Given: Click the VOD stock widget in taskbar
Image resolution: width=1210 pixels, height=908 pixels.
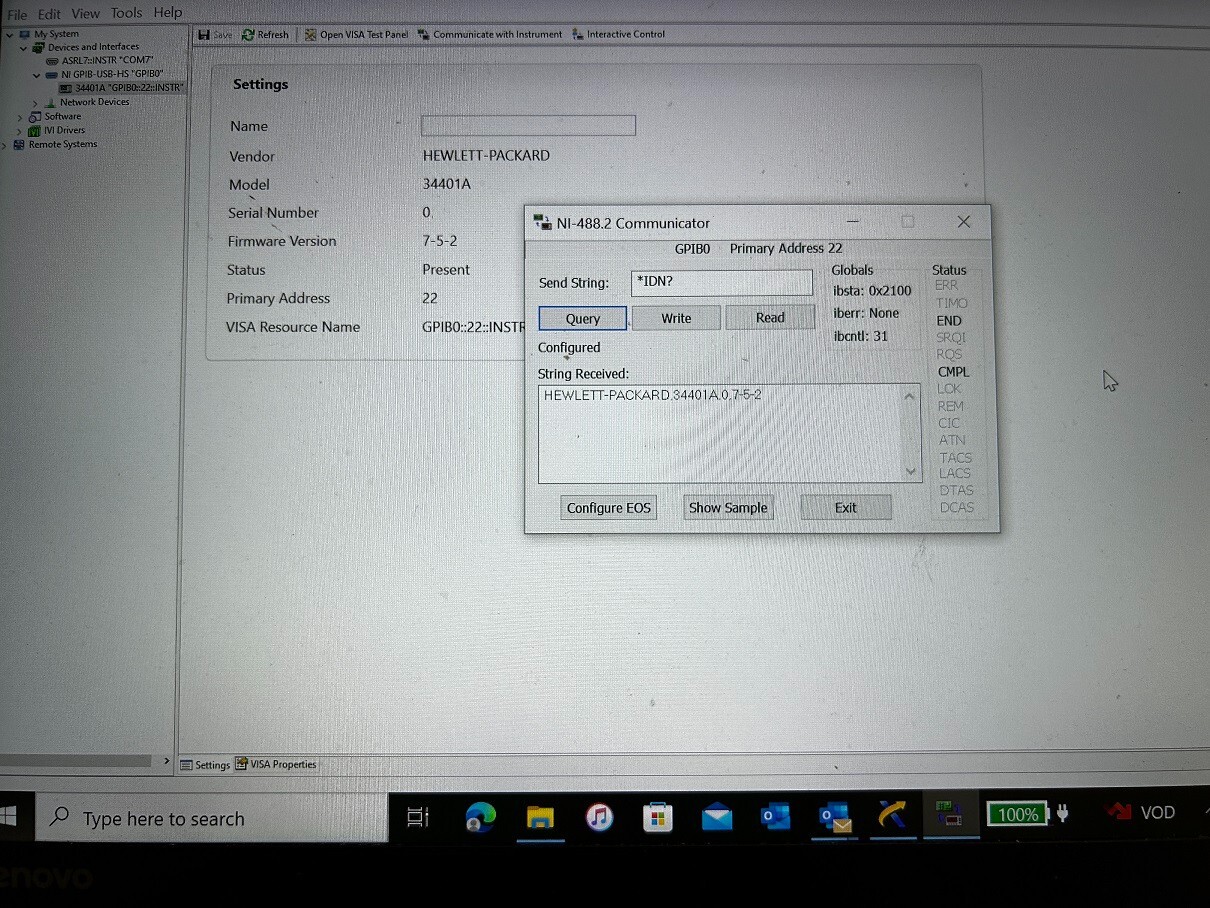Looking at the screenshot, I should (x=1139, y=812).
